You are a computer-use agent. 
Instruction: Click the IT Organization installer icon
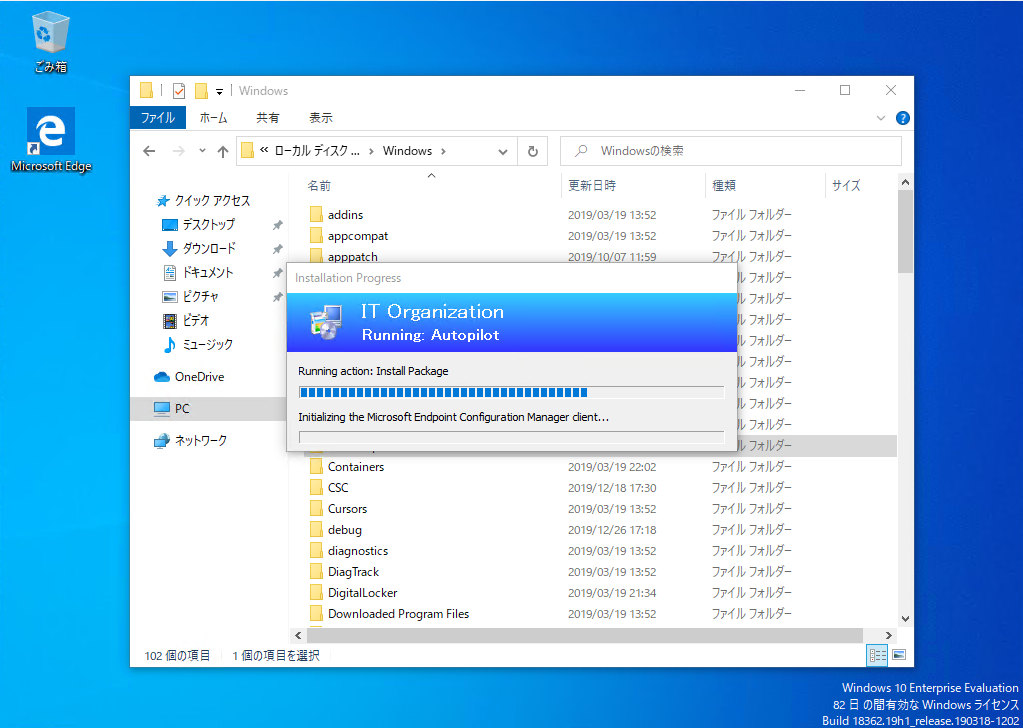pos(324,322)
